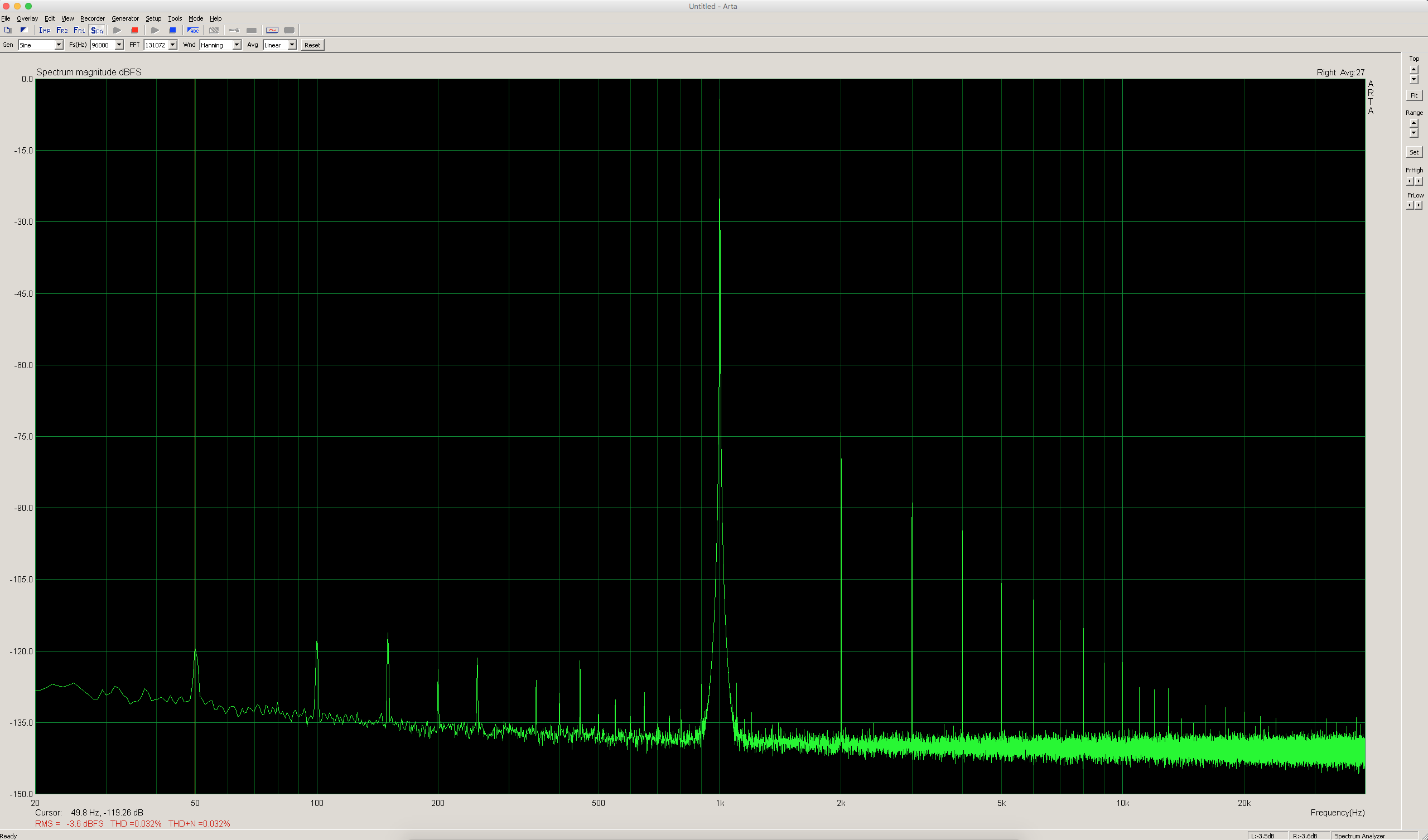
Task: Open the Wnd Hanning window dropdown
Action: (x=237, y=45)
